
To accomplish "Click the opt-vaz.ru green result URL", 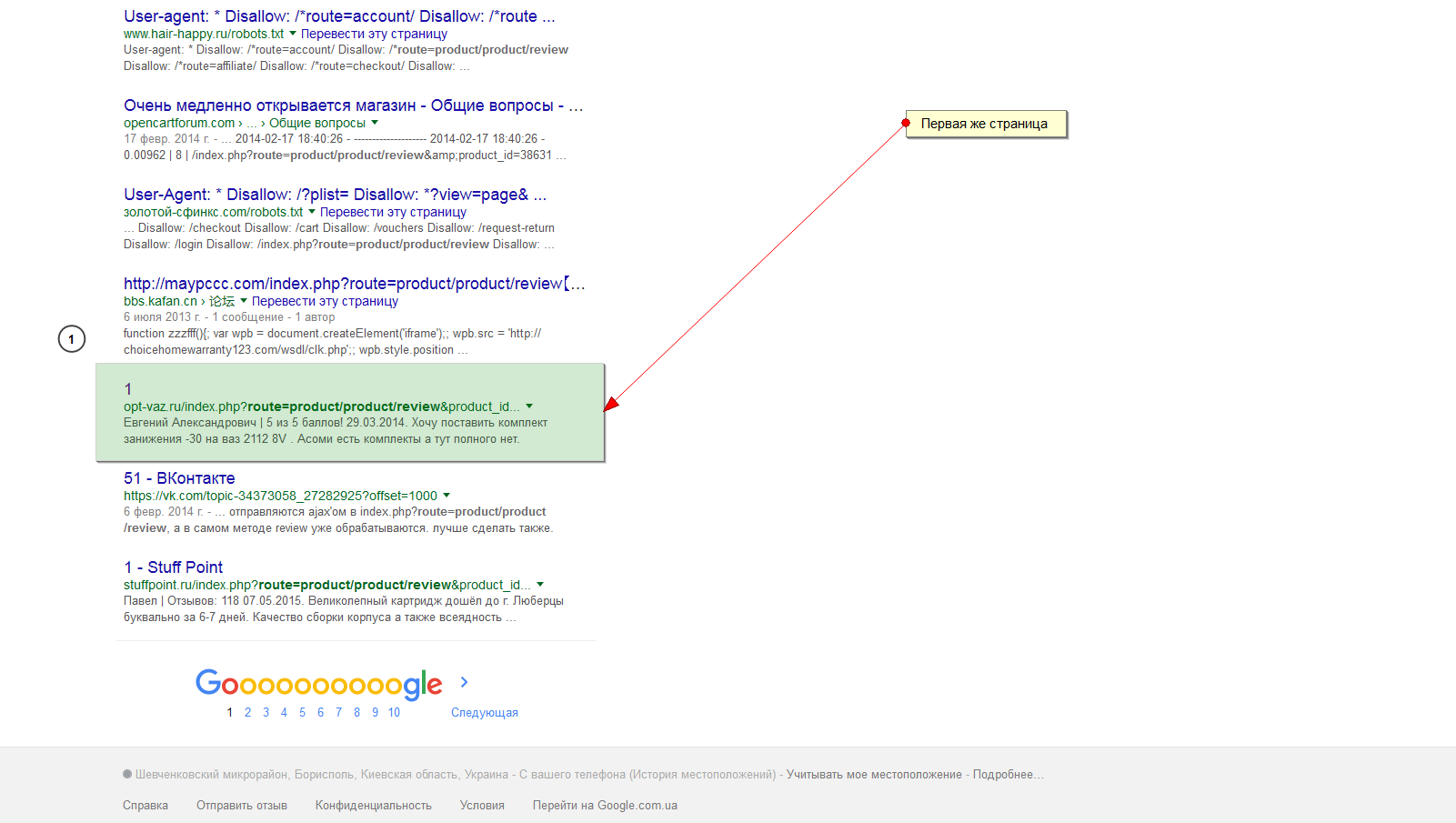I will (x=322, y=406).
